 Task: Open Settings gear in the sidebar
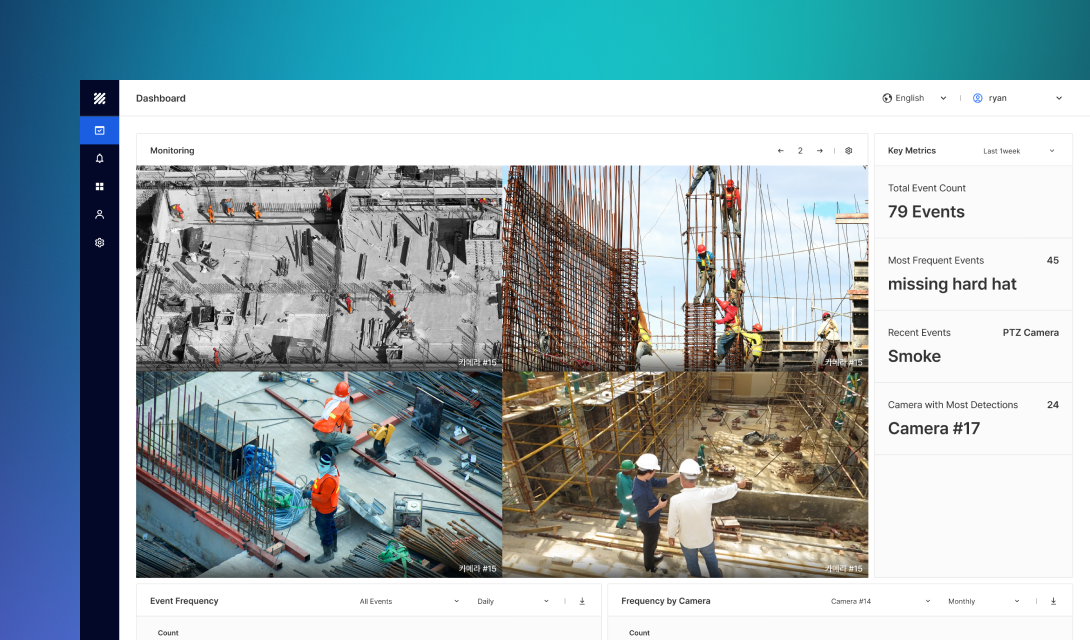[x=99, y=242]
